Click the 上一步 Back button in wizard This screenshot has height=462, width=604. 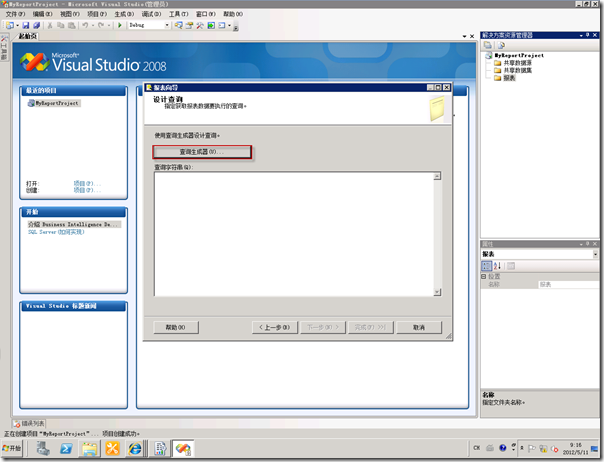275,328
